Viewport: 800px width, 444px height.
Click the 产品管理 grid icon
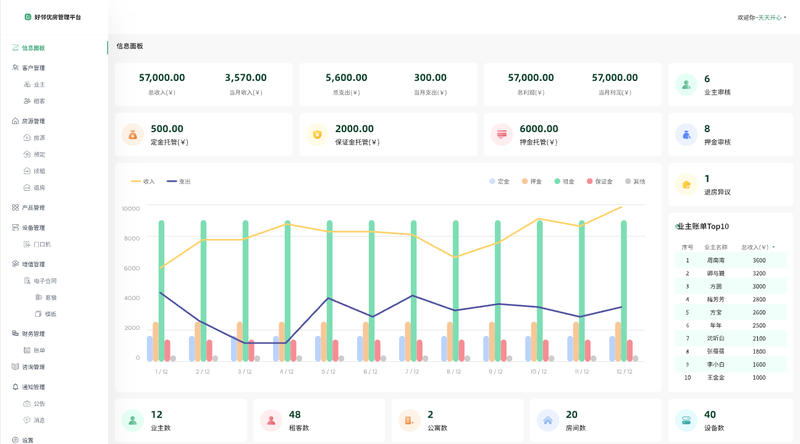tap(15, 207)
